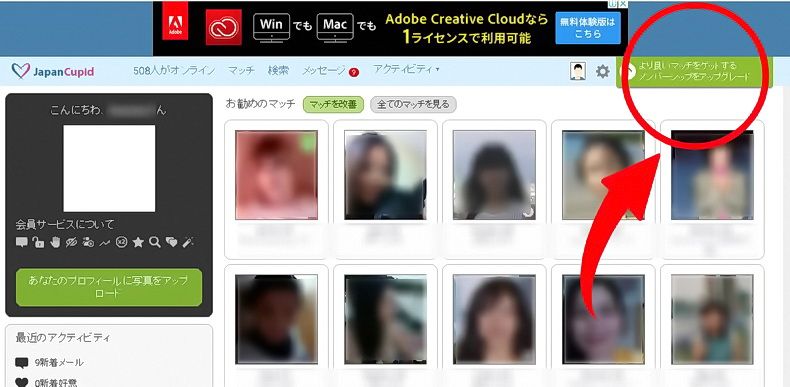Click the green マッチを改善 button

coord(333,105)
